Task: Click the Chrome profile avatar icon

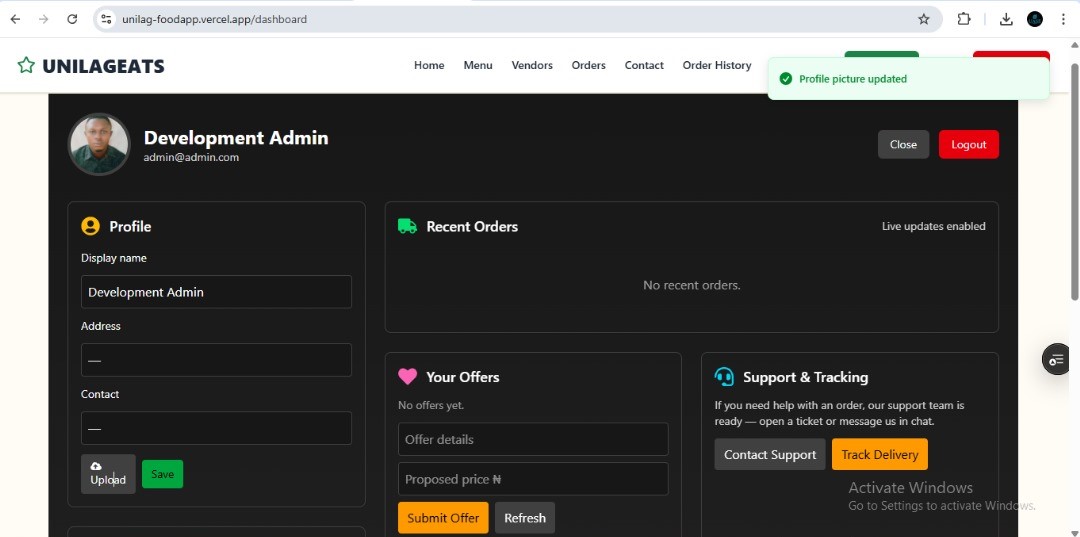Action: [x=1035, y=19]
